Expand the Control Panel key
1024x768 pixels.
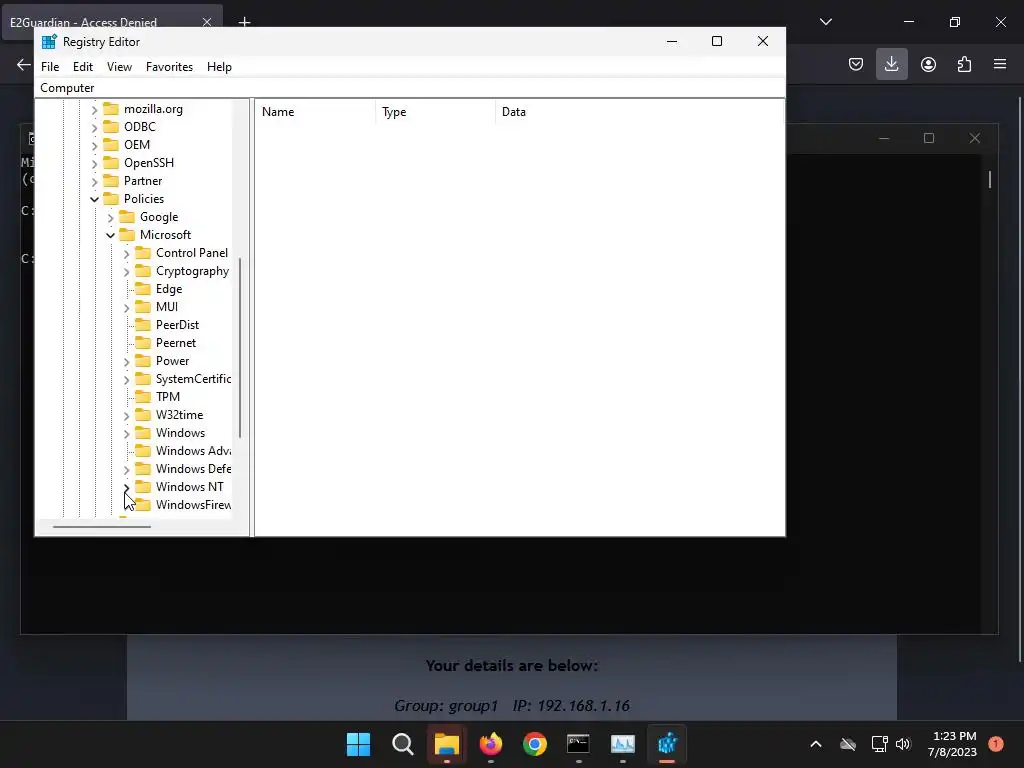[127, 253]
